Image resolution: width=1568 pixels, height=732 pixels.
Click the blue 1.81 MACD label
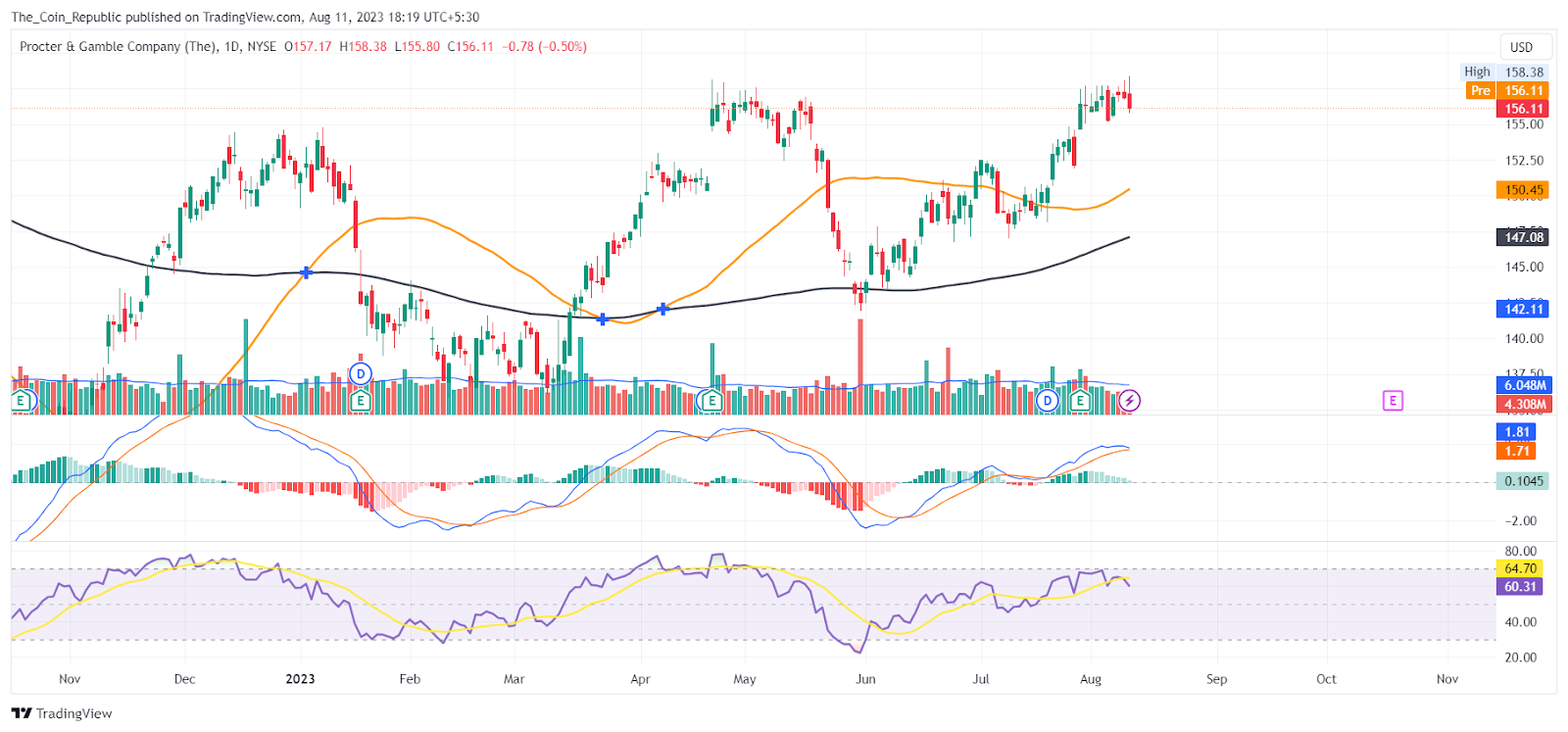[1517, 432]
